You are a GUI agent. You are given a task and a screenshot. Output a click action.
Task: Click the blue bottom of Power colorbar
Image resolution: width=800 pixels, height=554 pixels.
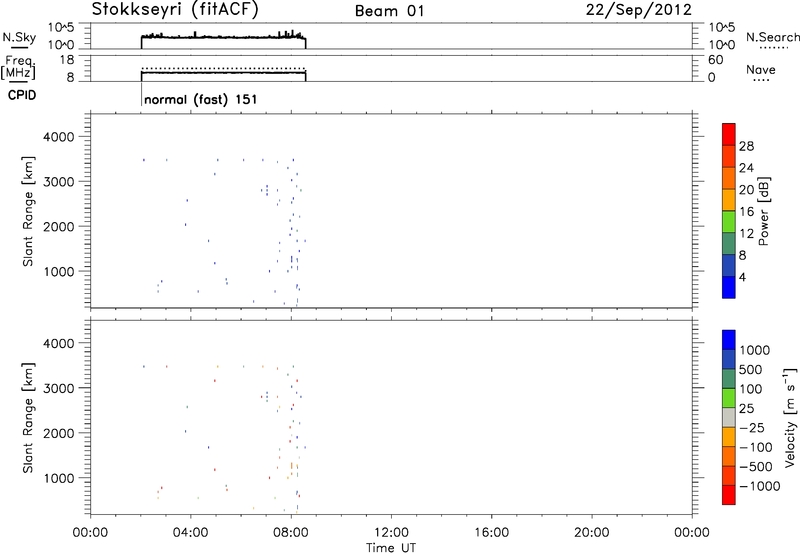click(729, 287)
